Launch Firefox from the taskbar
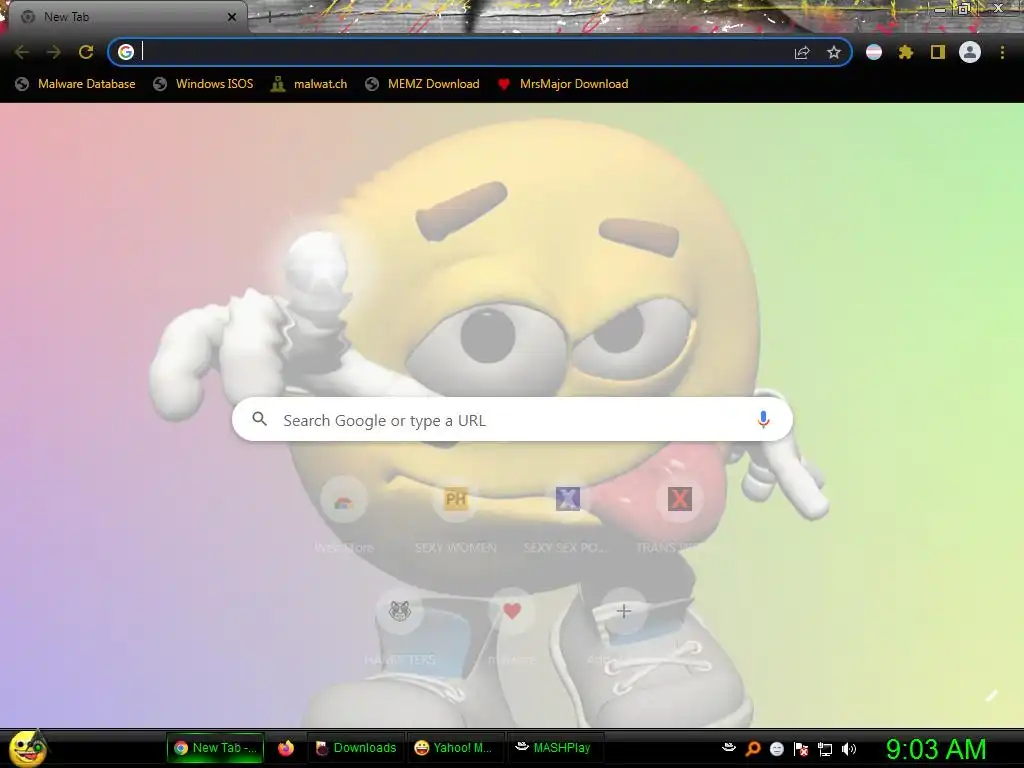This screenshot has width=1024, height=768. tap(285, 748)
